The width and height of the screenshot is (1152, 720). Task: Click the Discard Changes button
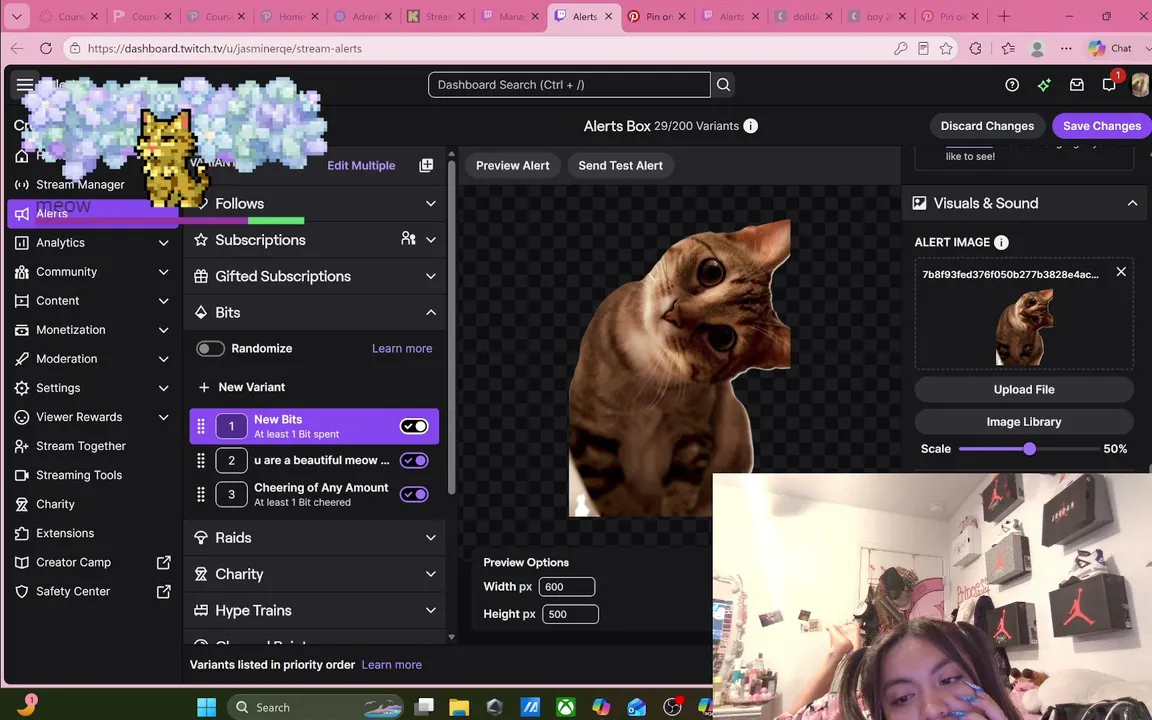[987, 126]
